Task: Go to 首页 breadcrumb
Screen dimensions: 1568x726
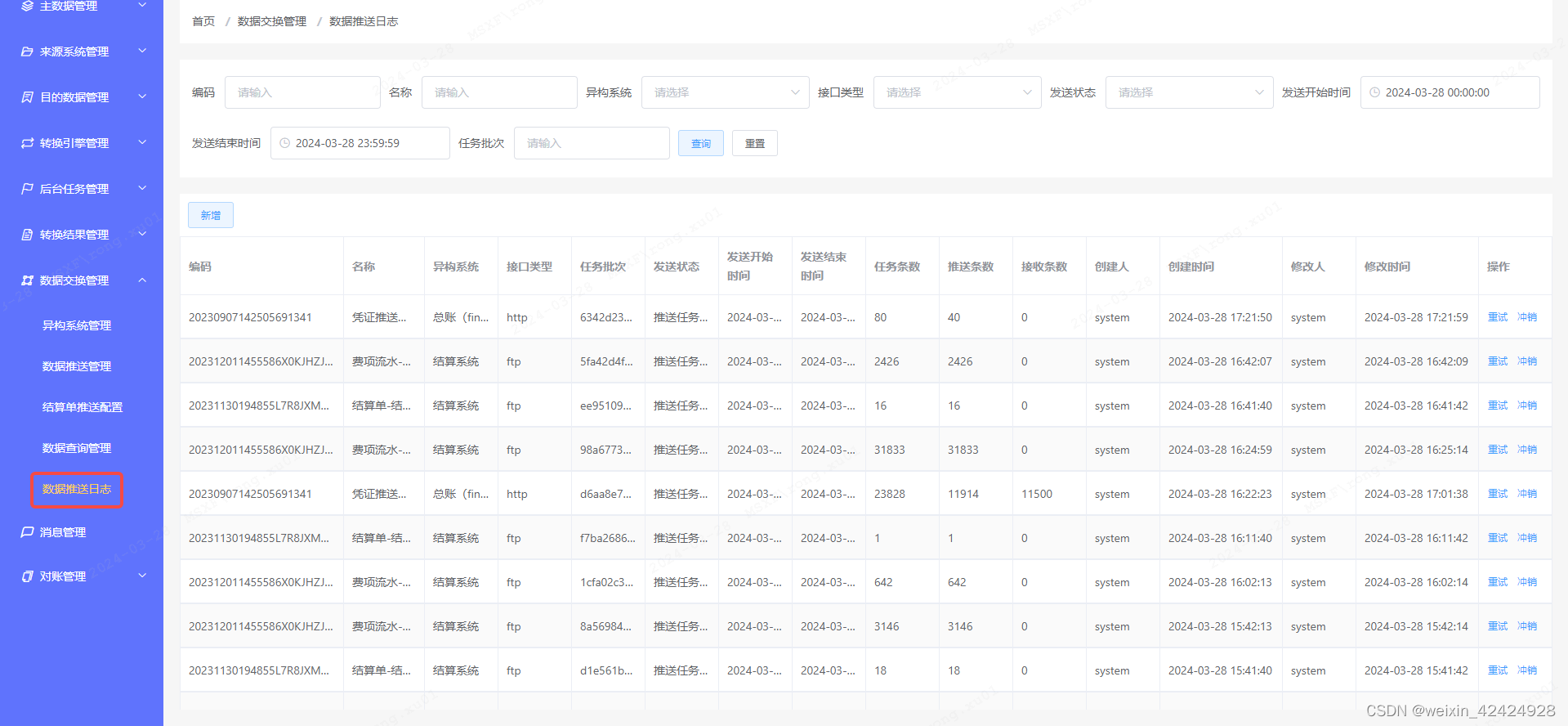Action: click(x=203, y=21)
